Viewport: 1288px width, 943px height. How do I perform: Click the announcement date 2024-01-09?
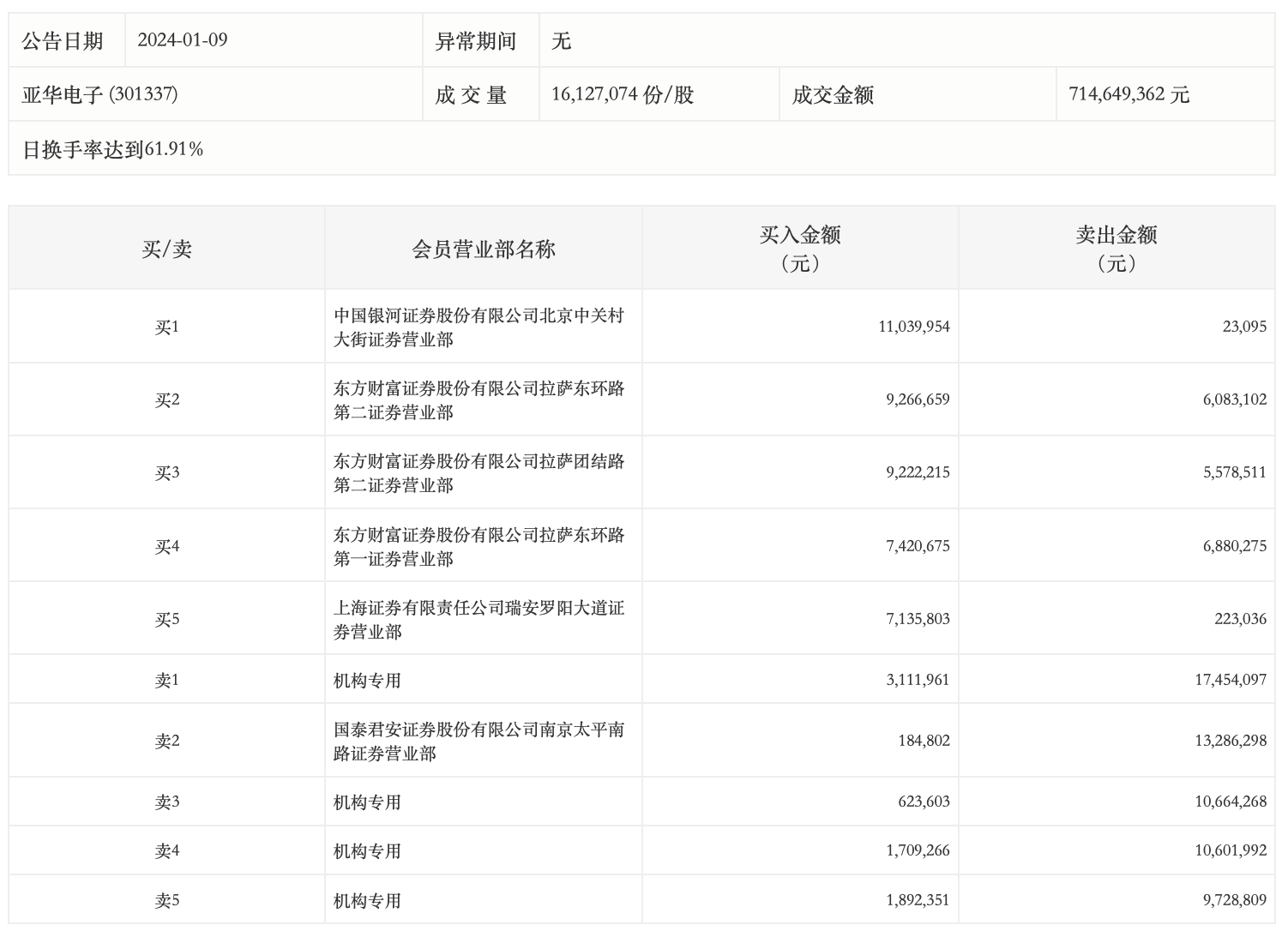(x=183, y=40)
